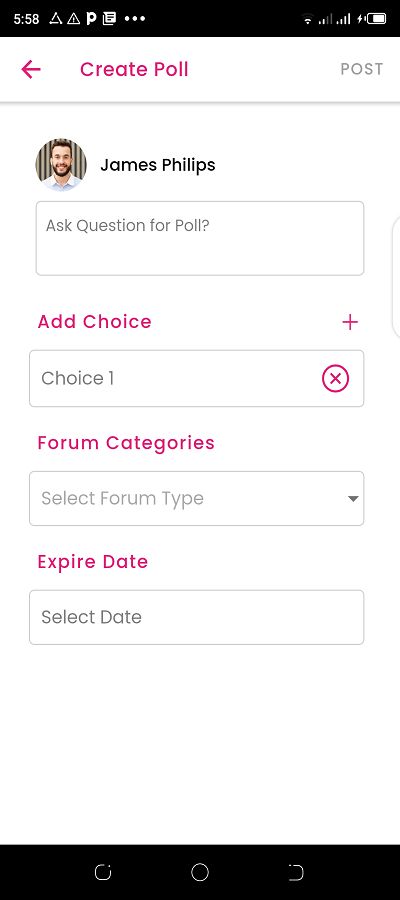Image resolution: width=400 pixels, height=900 pixels.
Task: Focus the Ask Question for Poll field
Action: point(200,238)
